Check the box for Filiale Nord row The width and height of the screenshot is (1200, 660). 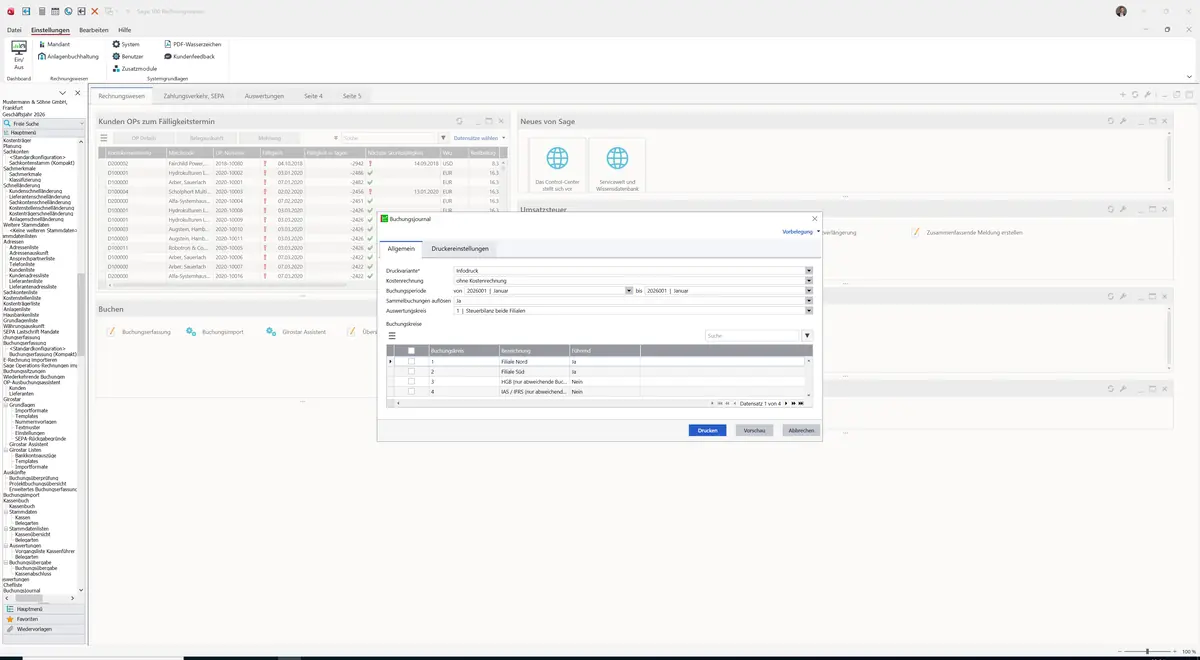(x=411, y=361)
